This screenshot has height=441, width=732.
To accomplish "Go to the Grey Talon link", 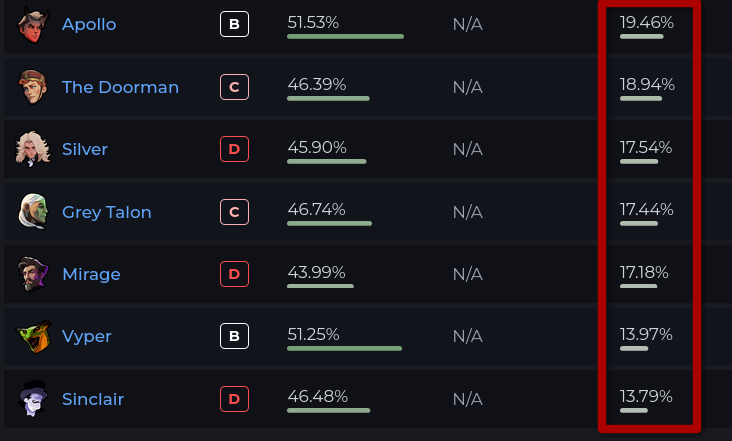I will pyautogui.click(x=107, y=212).
